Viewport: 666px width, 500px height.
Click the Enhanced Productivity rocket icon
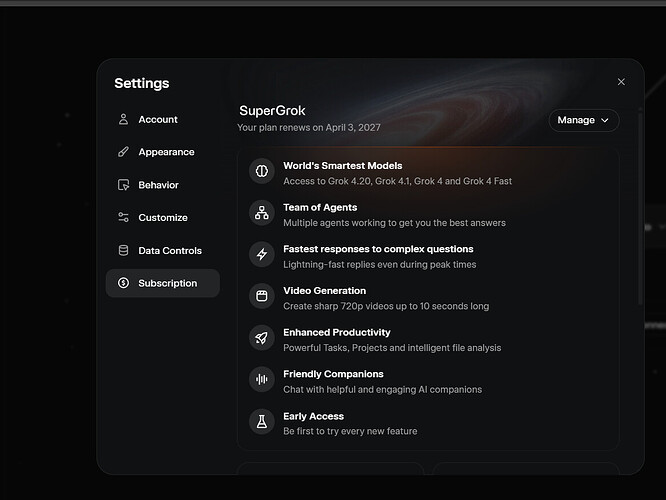(262, 338)
